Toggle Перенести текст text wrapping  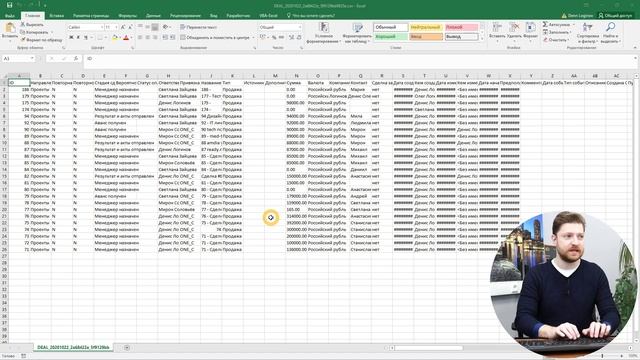(x=199, y=27)
